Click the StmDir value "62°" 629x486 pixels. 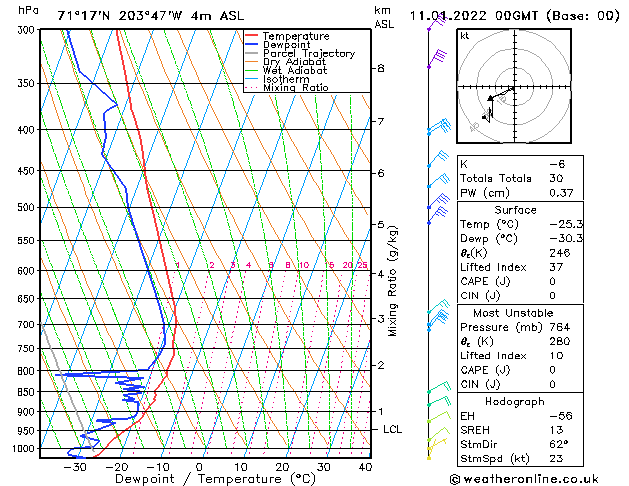pyautogui.click(x=558, y=444)
